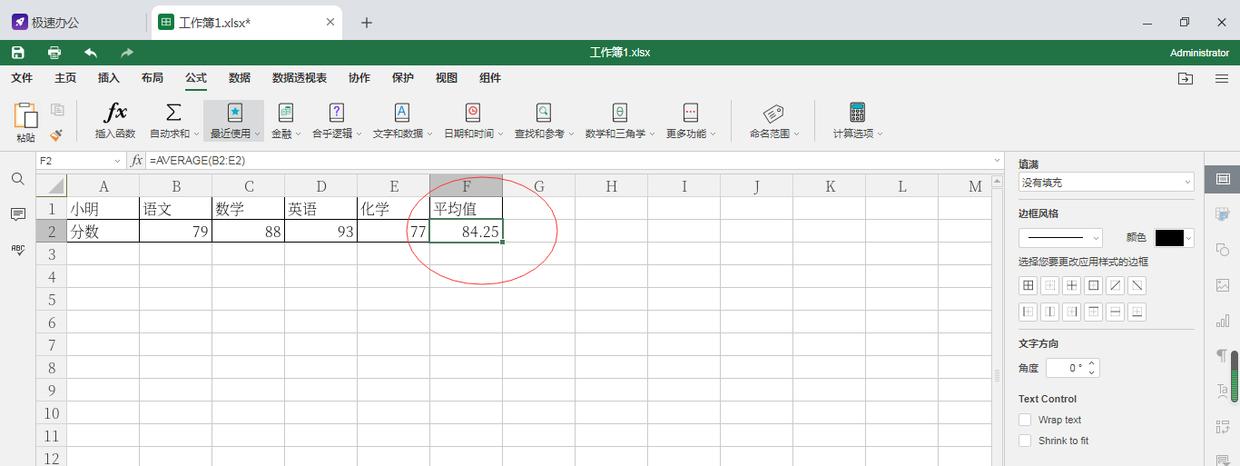Switch to the 数据透视表 tab
The width and height of the screenshot is (1240, 466).
click(299, 78)
